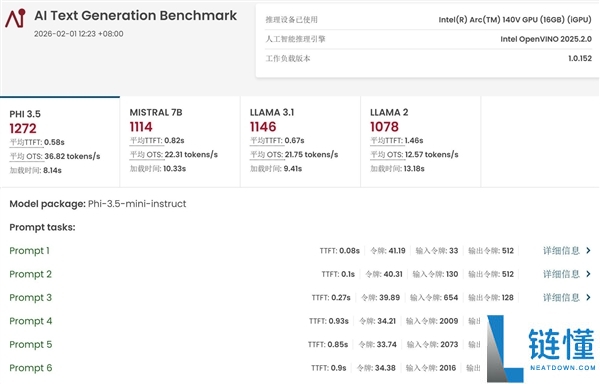Click the LLAMA 2 average TTFT 1.46s
The image size is (600, 384).
[x=414, y=141]
